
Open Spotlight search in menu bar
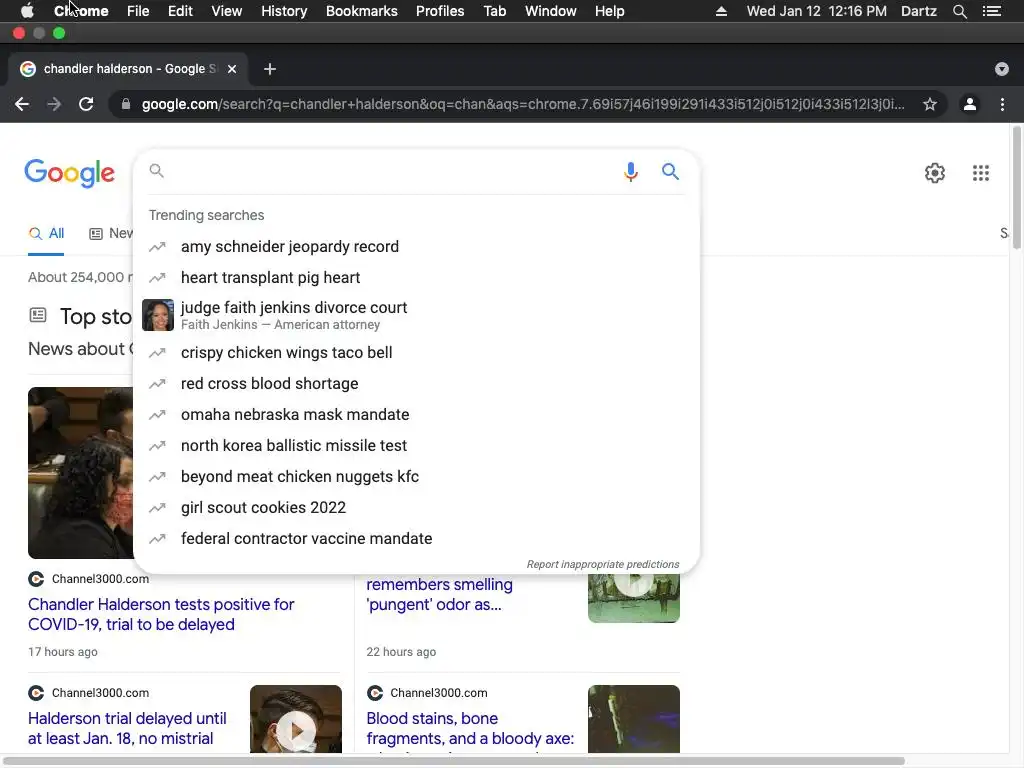(x=959, y=11)
